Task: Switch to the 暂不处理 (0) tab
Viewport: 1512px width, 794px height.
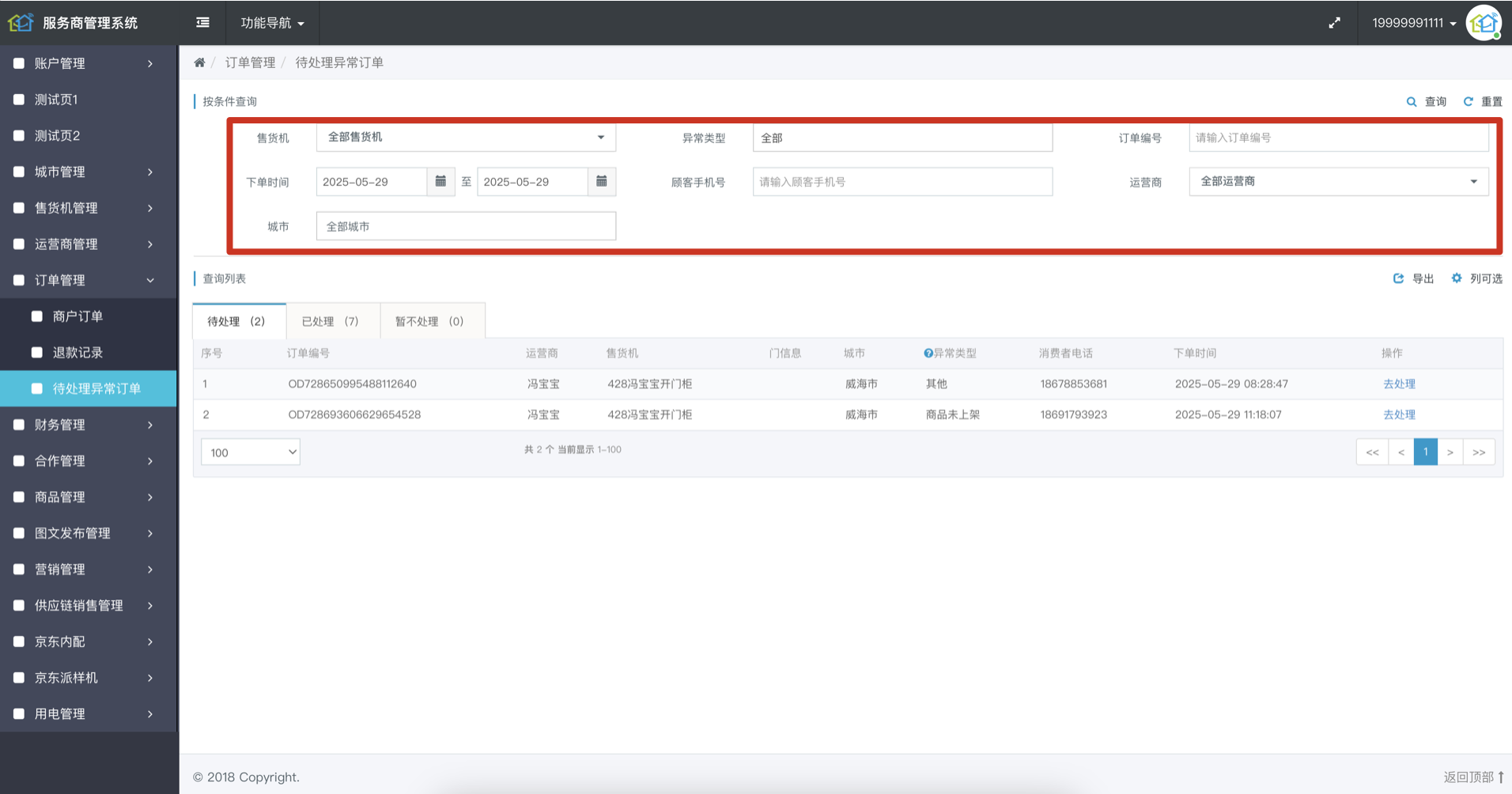Action: pyautogui.click(x=433, y=321)
